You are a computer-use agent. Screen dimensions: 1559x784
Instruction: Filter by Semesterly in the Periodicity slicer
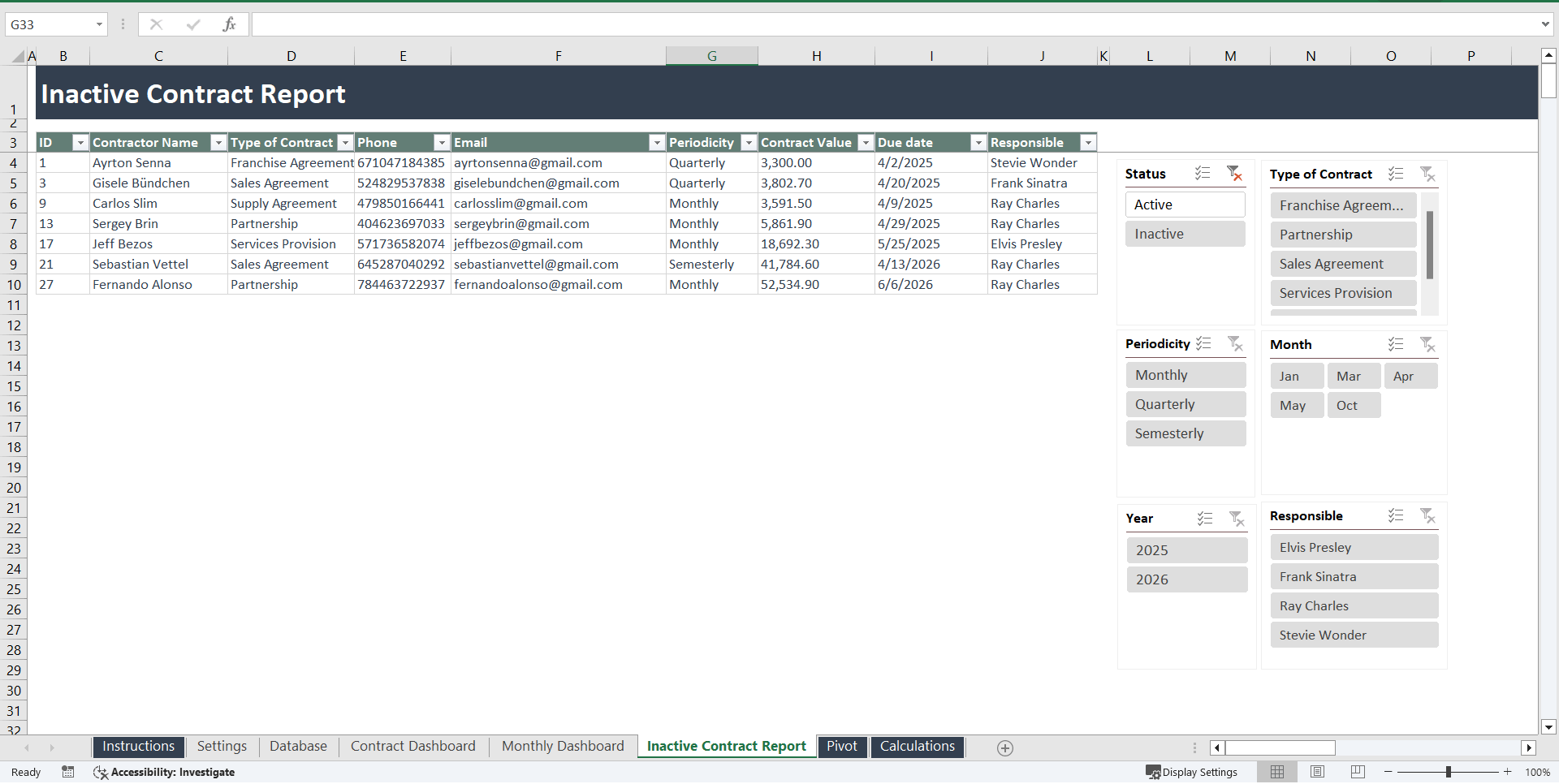point(1186,433)
